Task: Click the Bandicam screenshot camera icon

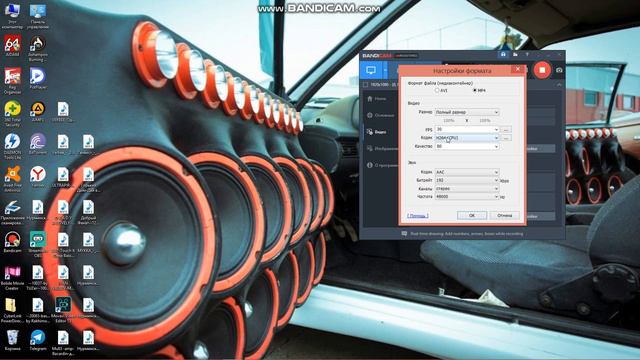Action: point(559,70)
